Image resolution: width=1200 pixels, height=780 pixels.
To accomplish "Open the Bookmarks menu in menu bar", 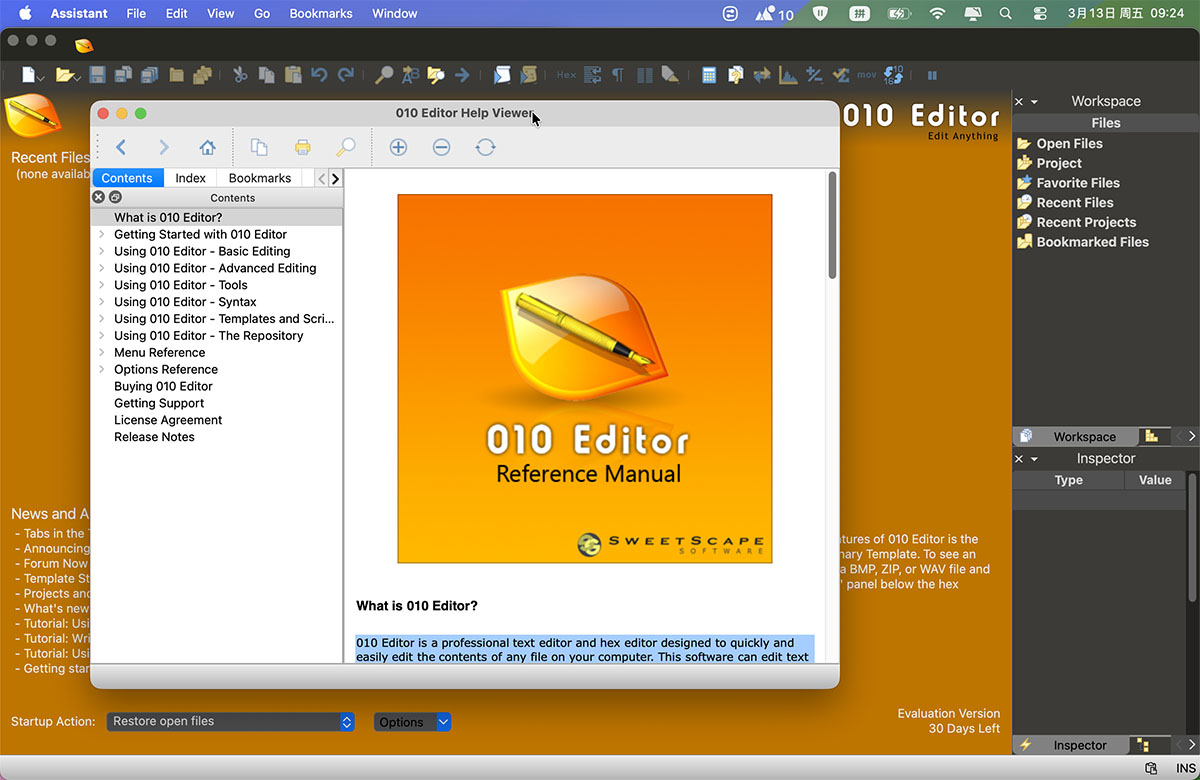I will click(320, 14).
